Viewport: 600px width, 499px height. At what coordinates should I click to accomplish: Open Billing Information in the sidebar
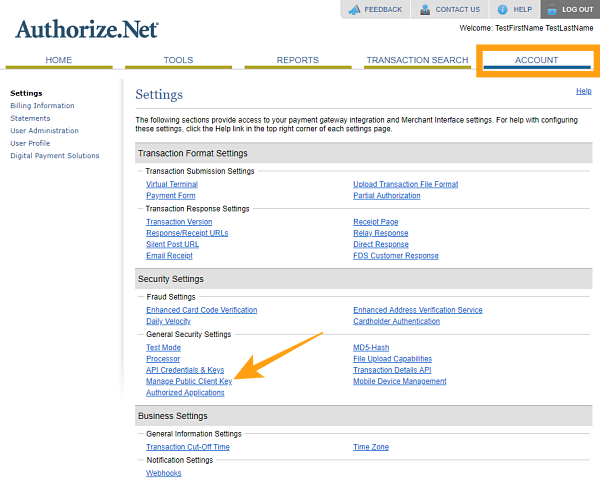[42, 106]
